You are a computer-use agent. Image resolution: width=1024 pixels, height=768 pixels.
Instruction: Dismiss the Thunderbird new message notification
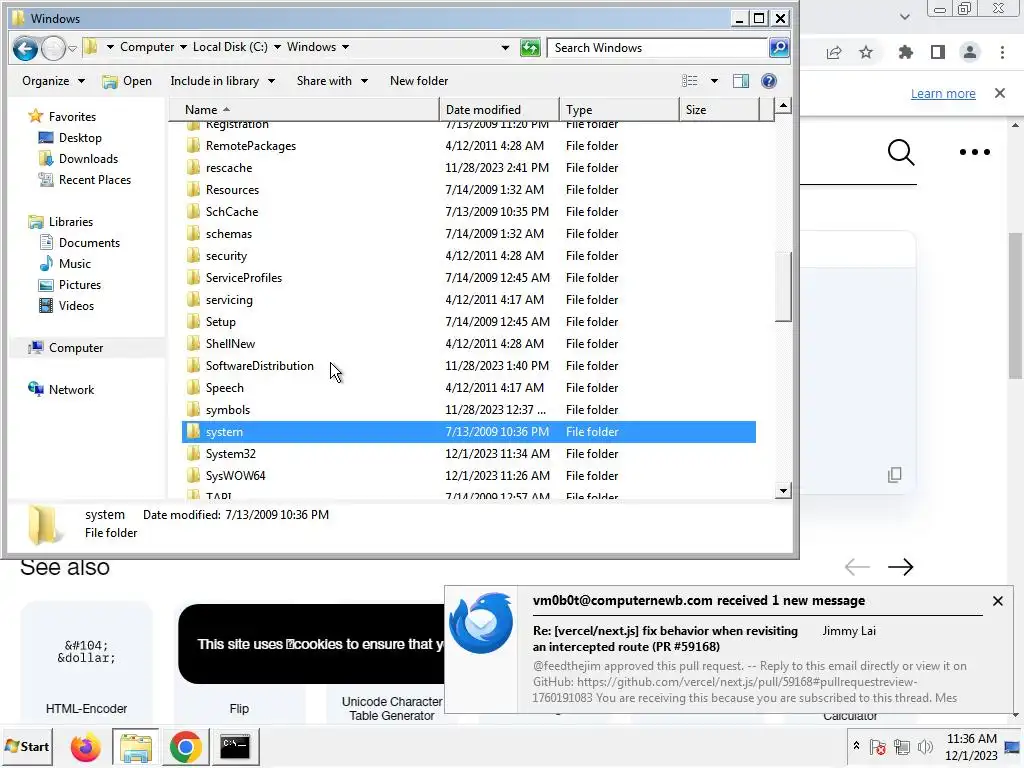997,601
